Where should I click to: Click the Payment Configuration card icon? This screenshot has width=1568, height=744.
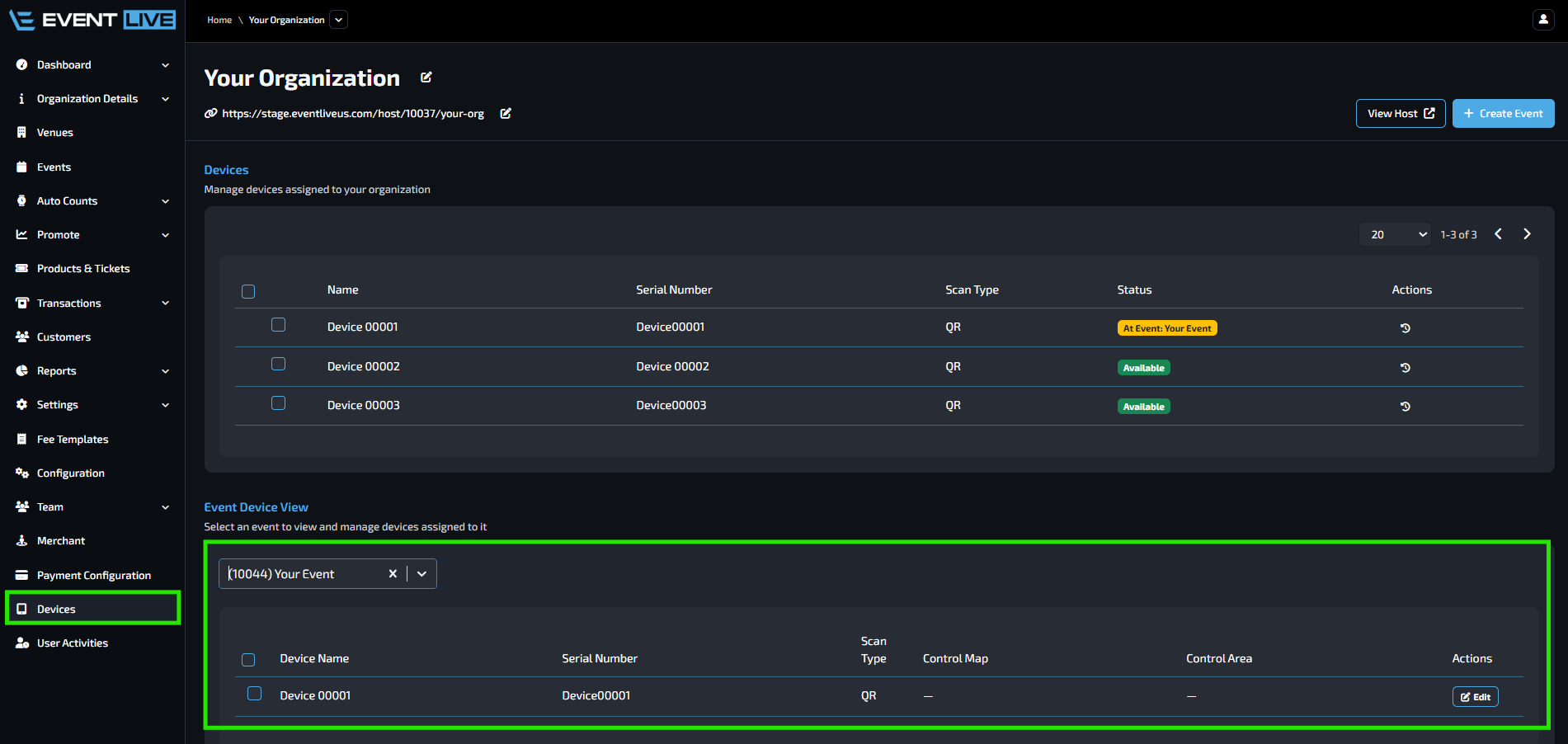coord(21,576)
